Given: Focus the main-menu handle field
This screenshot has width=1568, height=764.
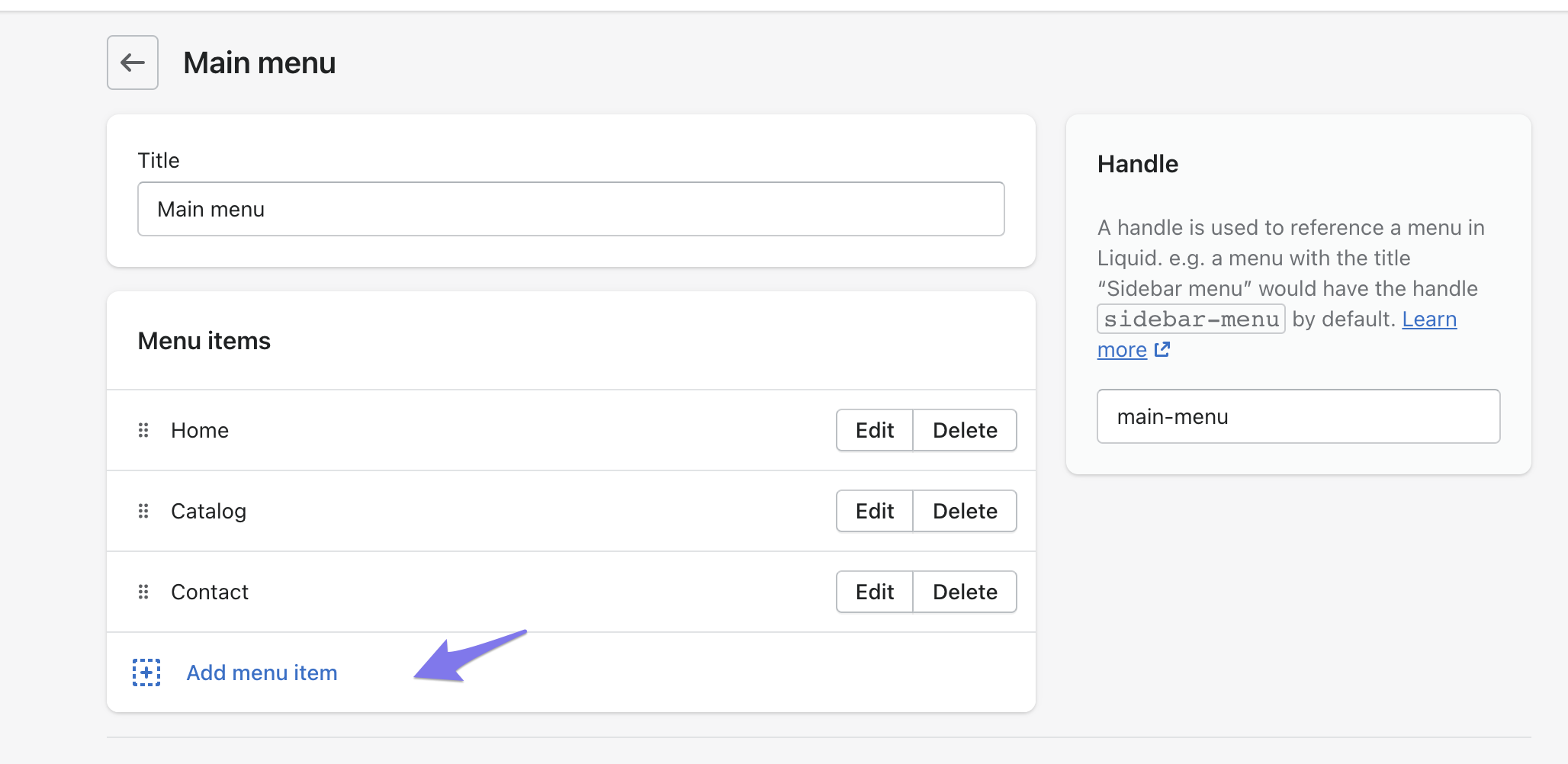Looking at the screenshot, I should pyautogui.click(x=1298, y=416).
